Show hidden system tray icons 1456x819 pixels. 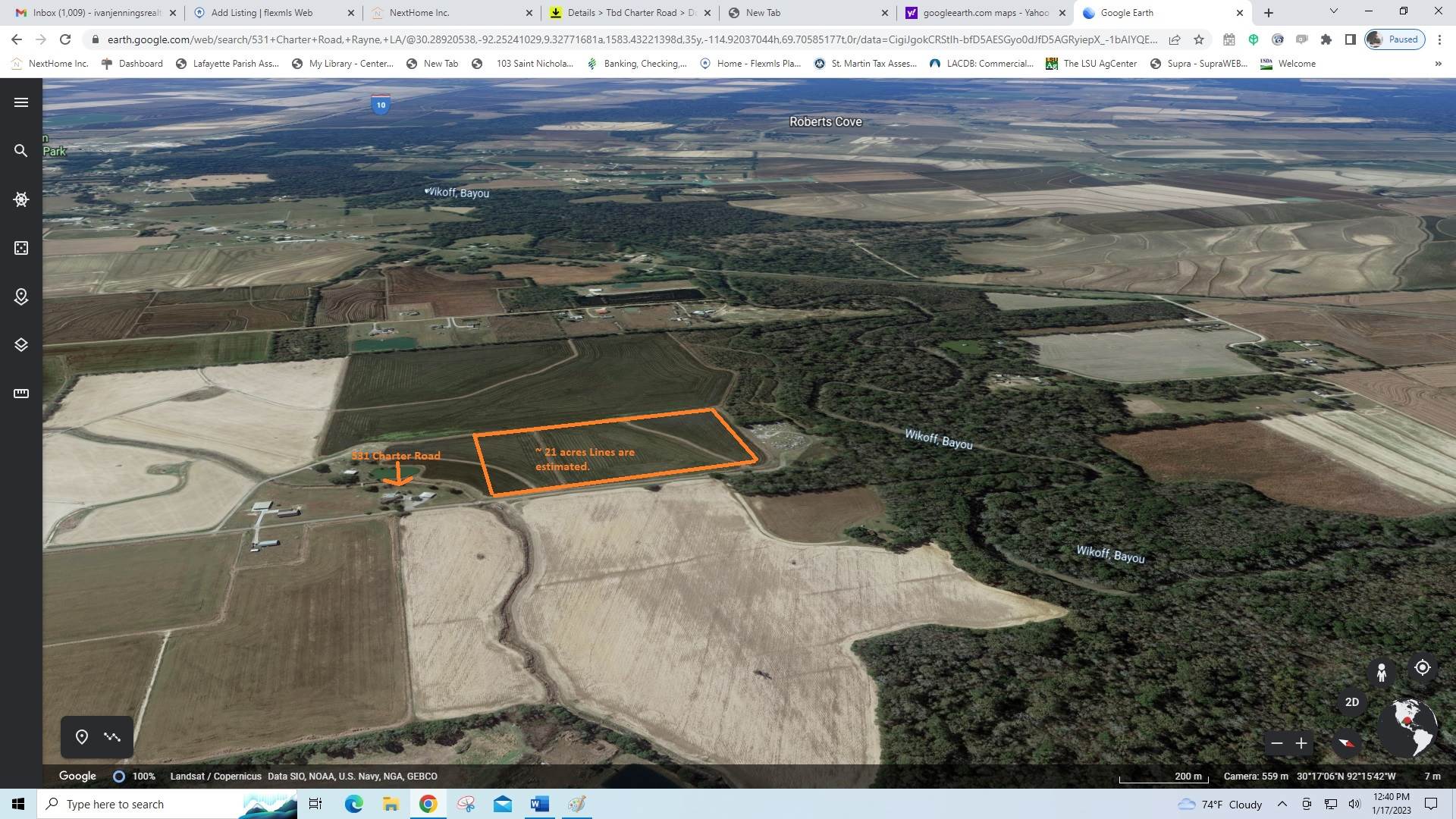coord(1282,804)
